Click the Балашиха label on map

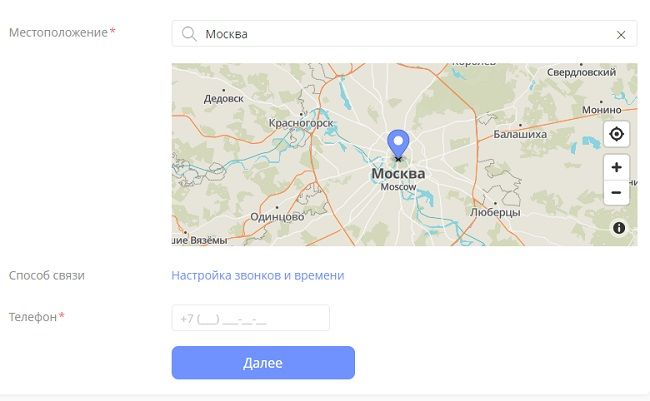click(520, 133)
